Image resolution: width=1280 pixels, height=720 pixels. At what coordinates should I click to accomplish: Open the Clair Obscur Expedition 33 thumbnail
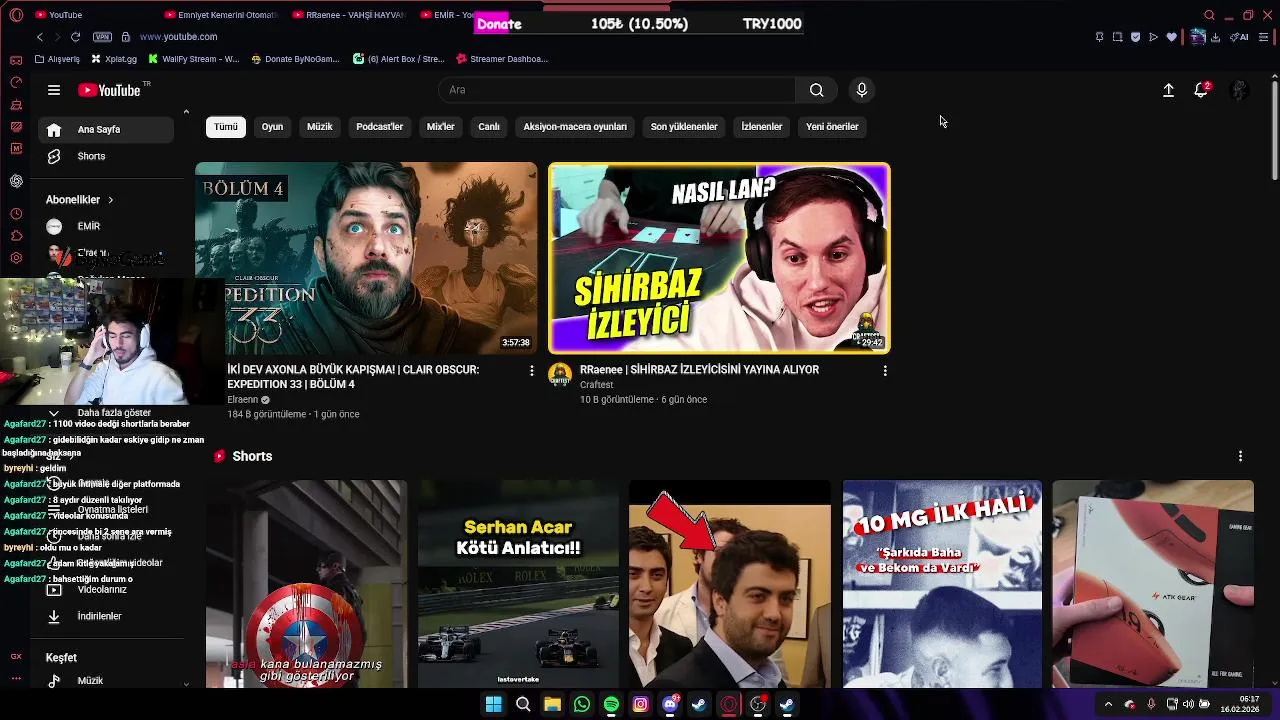366,258
